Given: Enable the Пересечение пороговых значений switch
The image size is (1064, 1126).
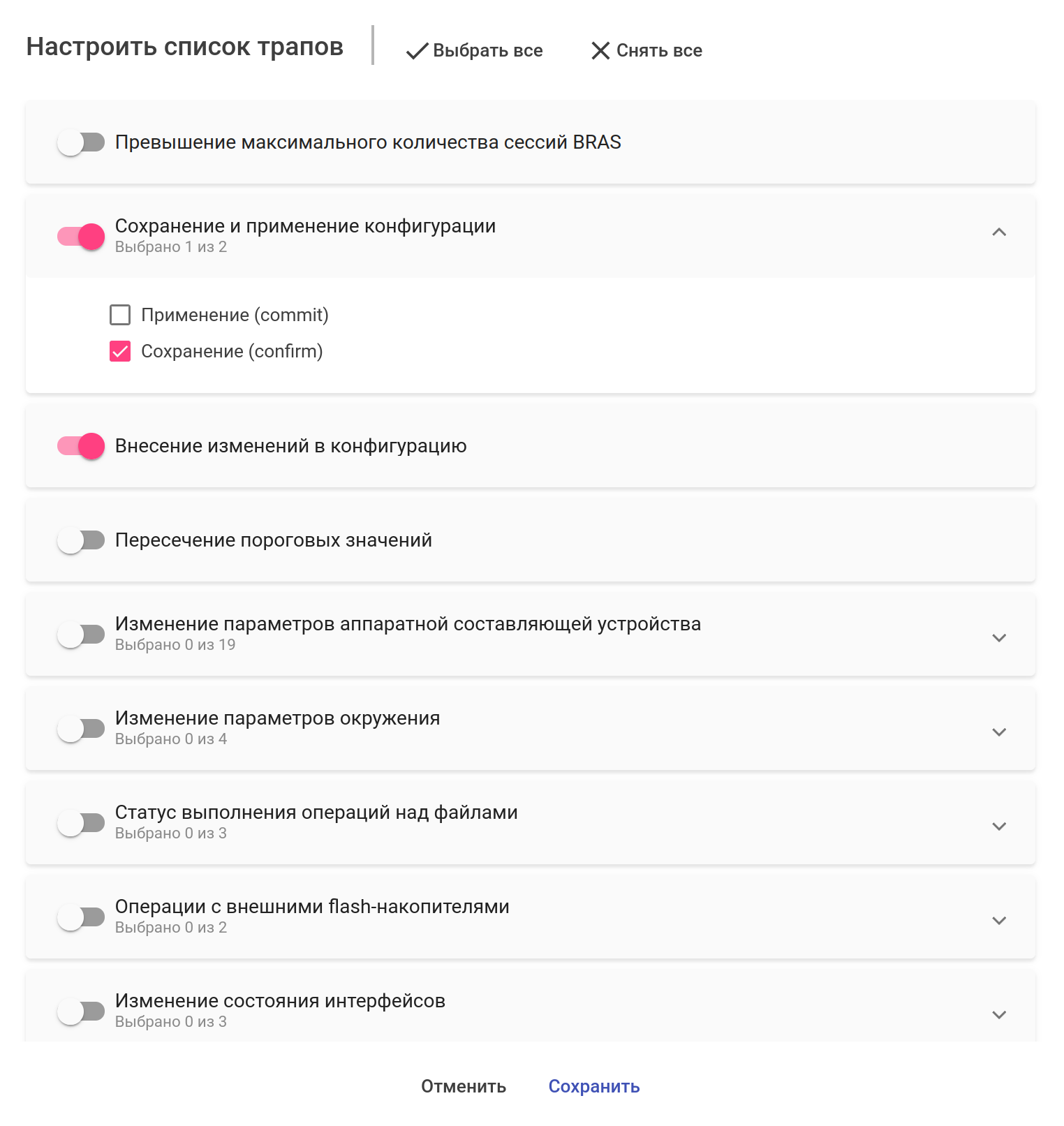Looking at the screenshot, I should coord(81,540).
